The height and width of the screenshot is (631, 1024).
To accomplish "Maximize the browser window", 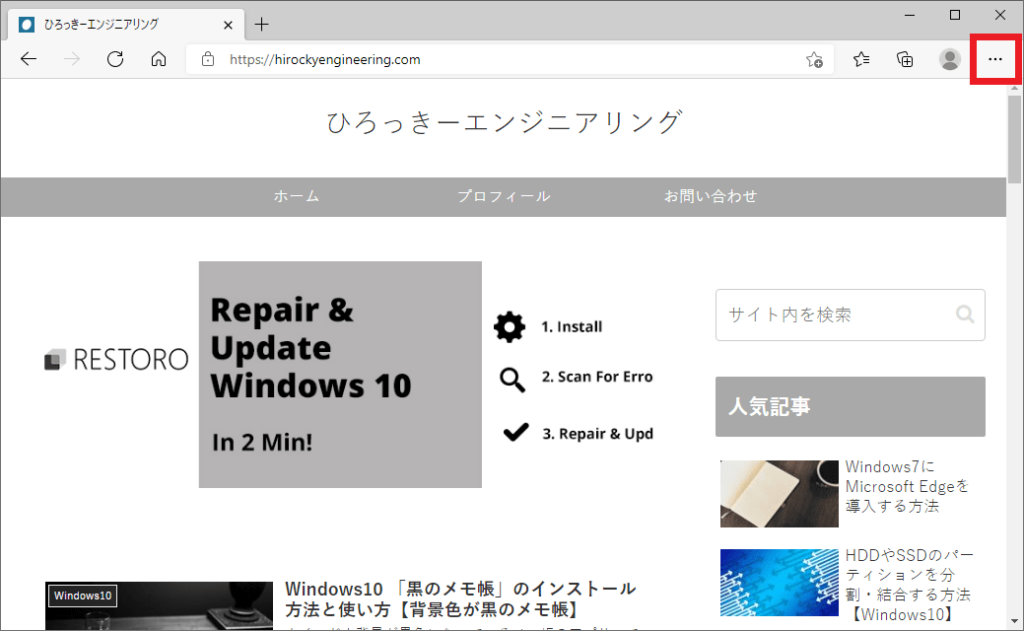I will 955,15.
